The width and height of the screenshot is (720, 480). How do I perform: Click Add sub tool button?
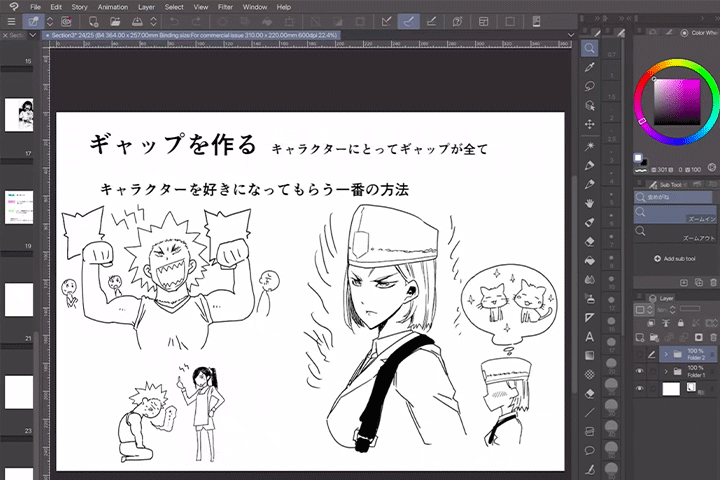(675, 259)
